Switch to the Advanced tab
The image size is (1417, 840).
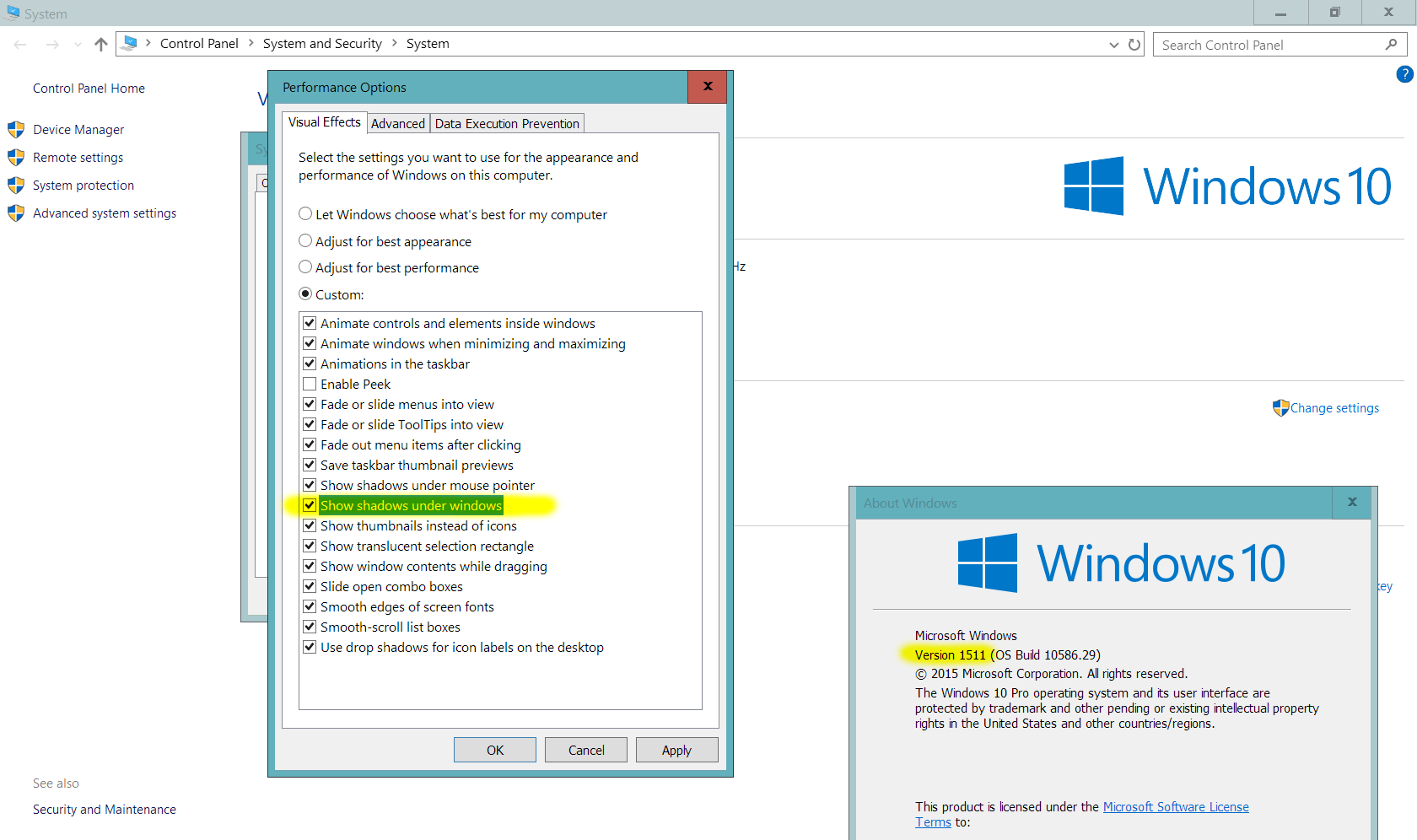pyautogui.click(x=397, y=122)
